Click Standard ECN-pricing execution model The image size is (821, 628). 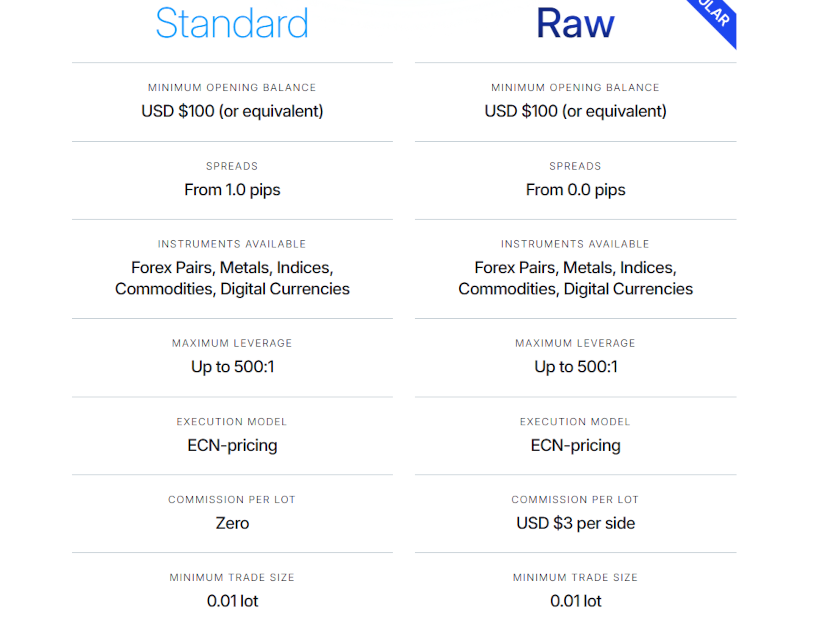232,445
